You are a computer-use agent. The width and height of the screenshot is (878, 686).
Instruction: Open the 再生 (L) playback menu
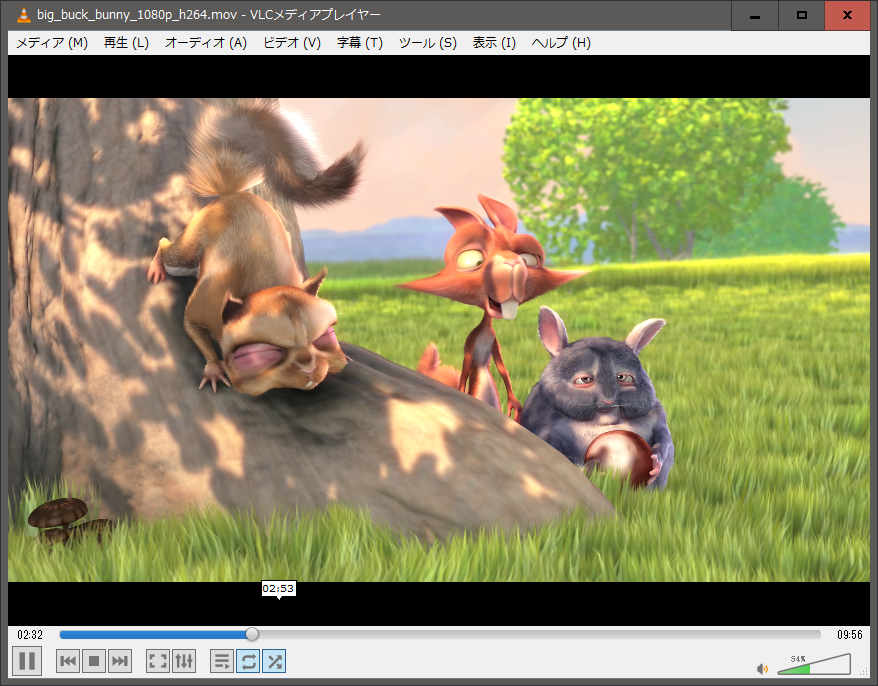[x=126, y=43]
